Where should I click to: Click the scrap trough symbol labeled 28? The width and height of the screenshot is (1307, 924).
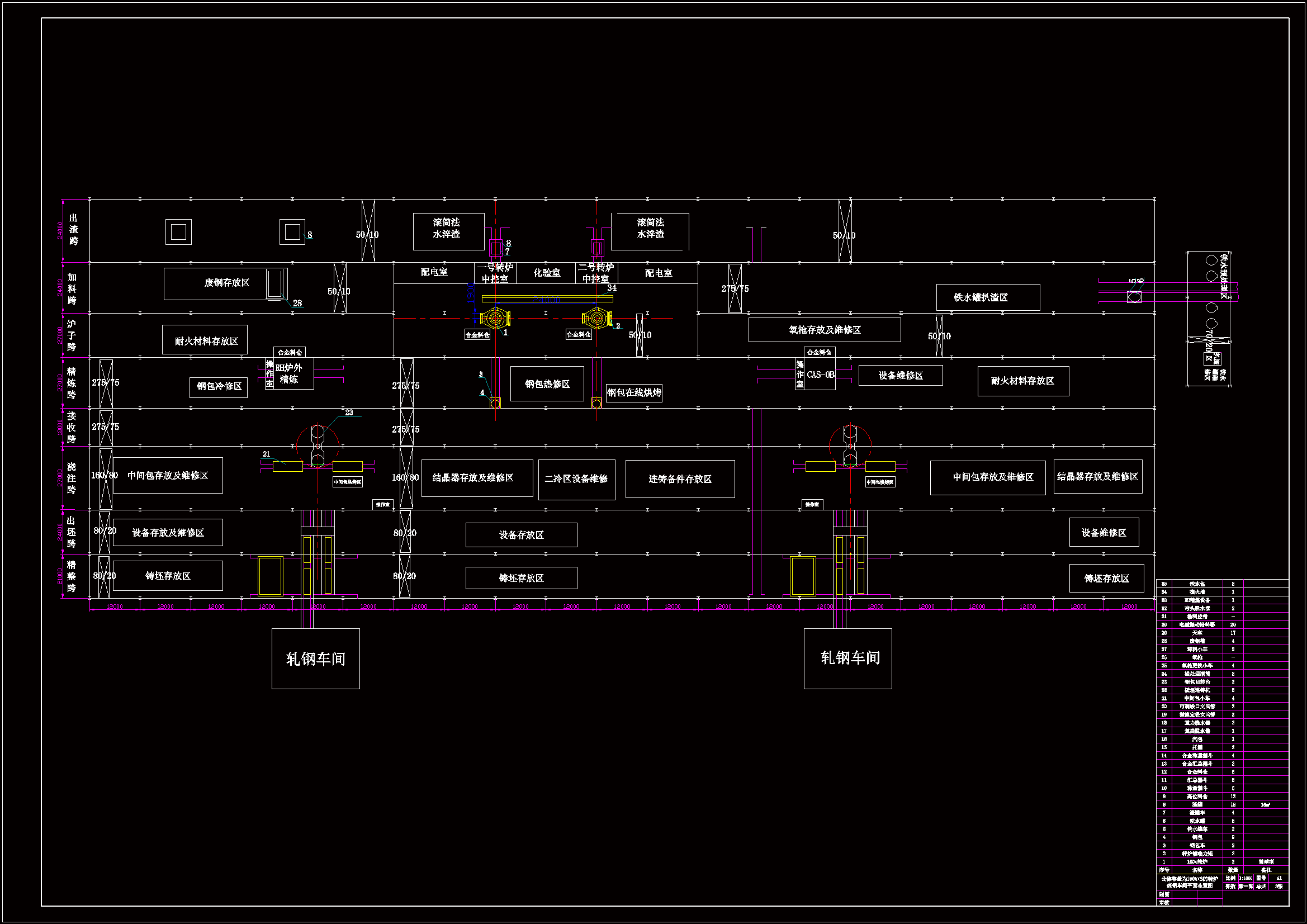pos(275,283)
